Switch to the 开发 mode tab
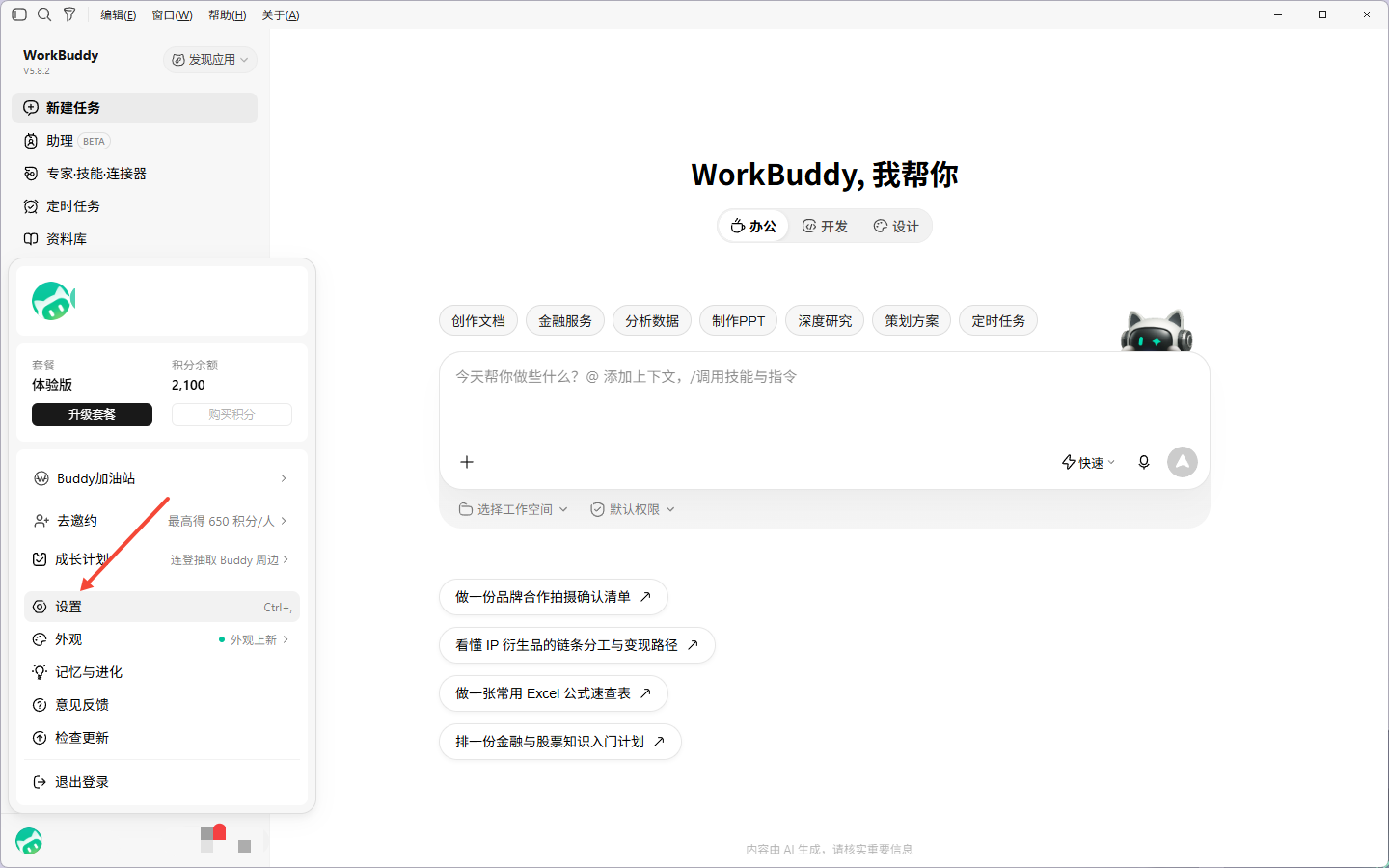Image resolution: width=1389 pixels, height=868 pixels. coord(825,226)
